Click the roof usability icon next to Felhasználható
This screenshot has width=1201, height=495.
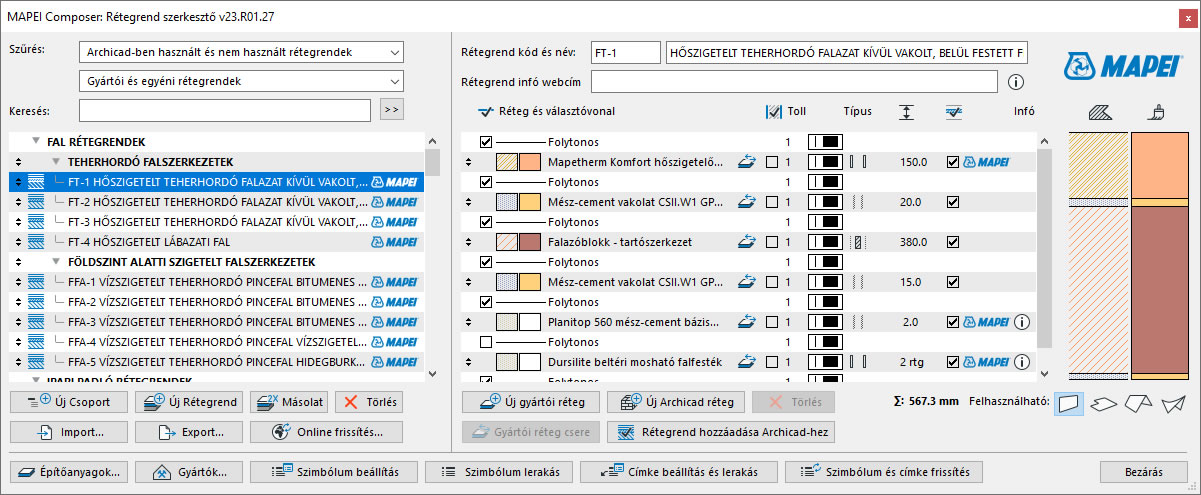click(1139, 403)
